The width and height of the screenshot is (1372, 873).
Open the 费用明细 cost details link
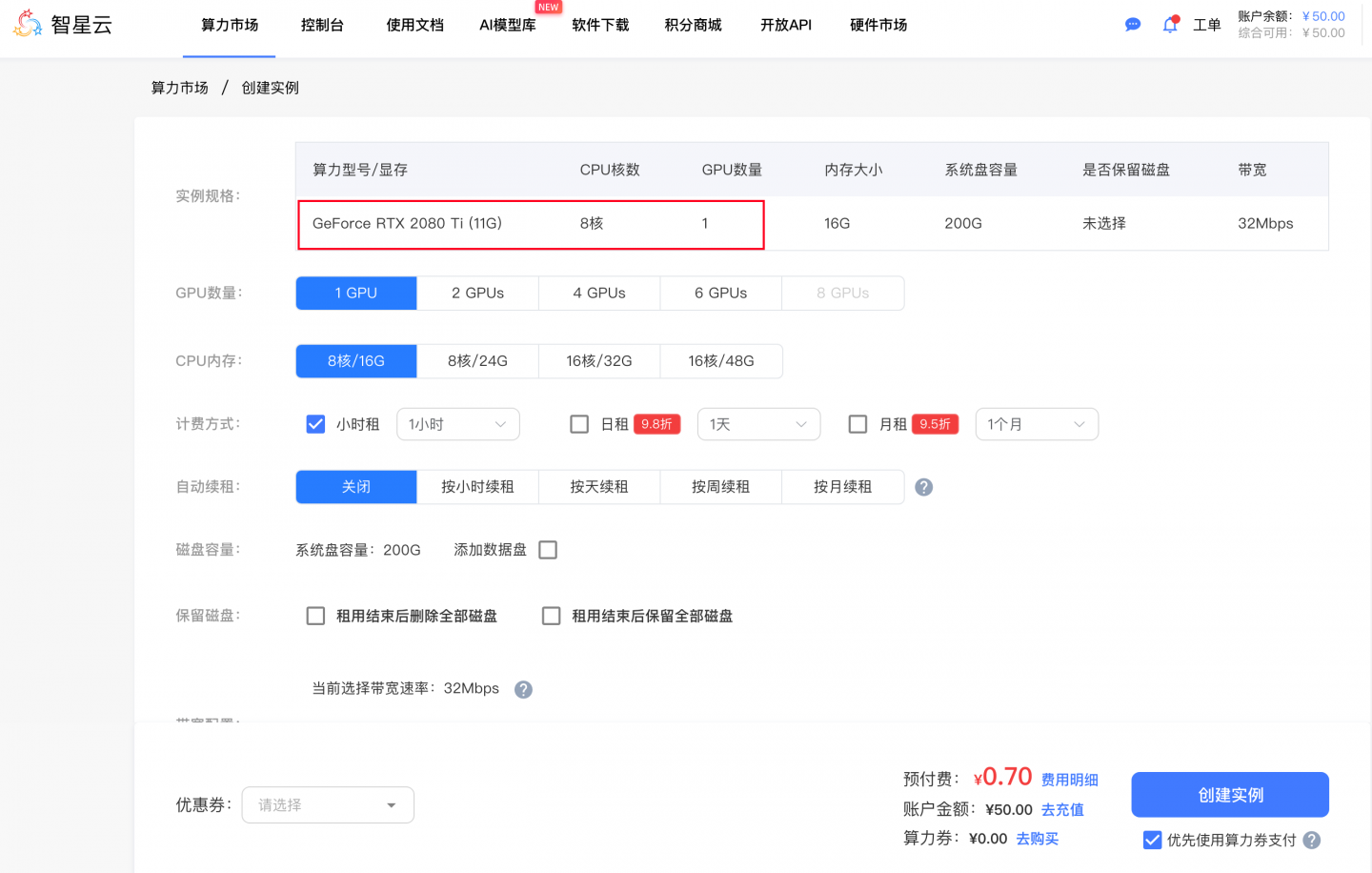tap(1069, 780)
